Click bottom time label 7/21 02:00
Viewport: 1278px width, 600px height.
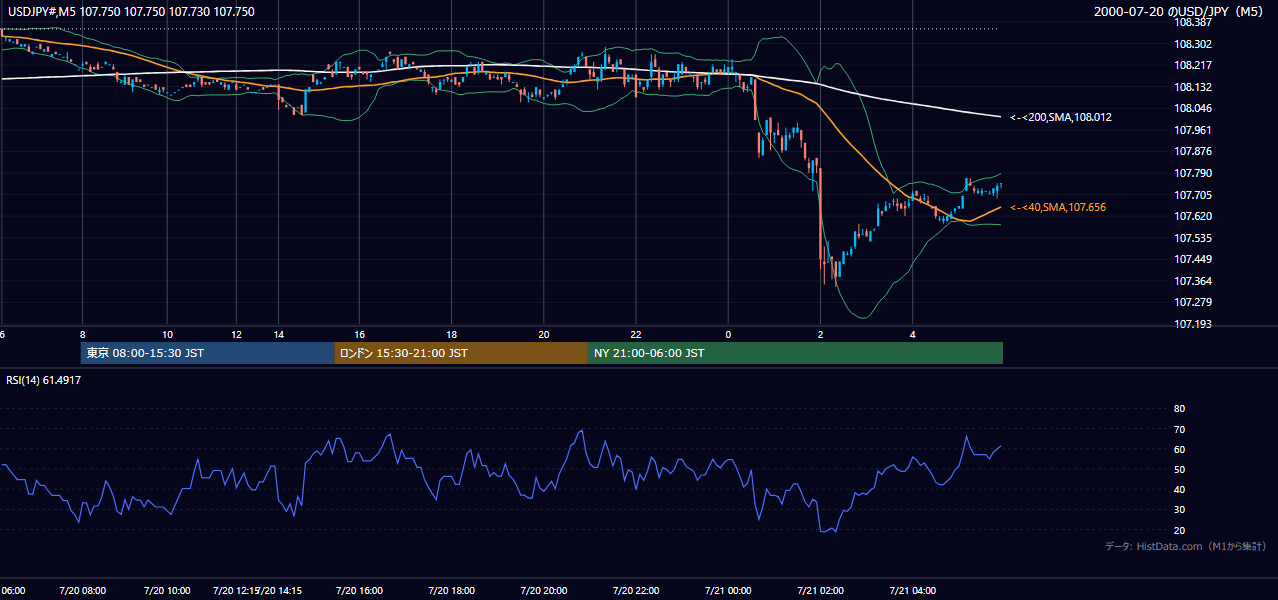click(x=820, y=591)
